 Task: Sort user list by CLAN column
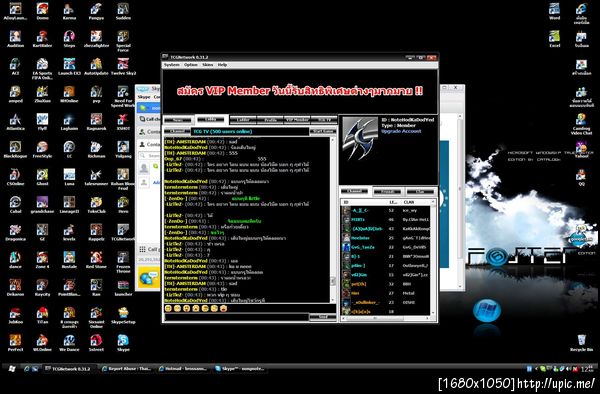409,202
